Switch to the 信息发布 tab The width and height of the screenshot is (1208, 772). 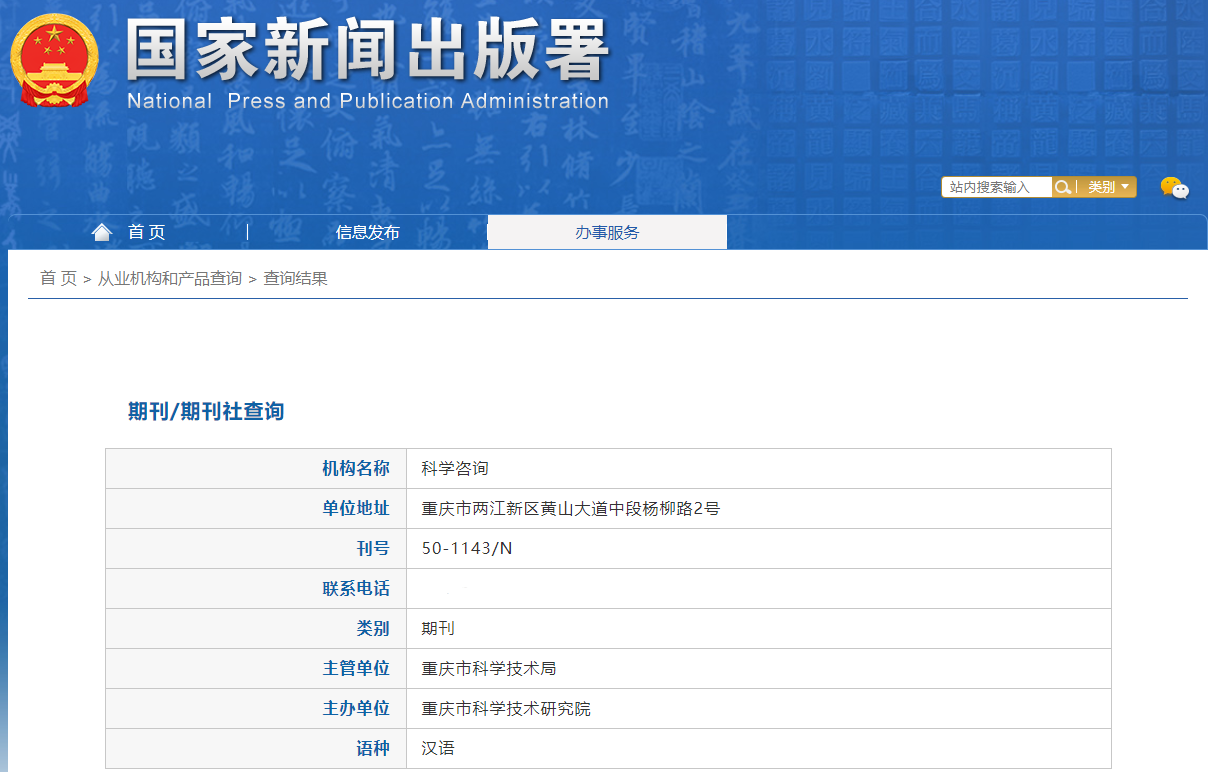pyautogui.click(x=367, y=232)
